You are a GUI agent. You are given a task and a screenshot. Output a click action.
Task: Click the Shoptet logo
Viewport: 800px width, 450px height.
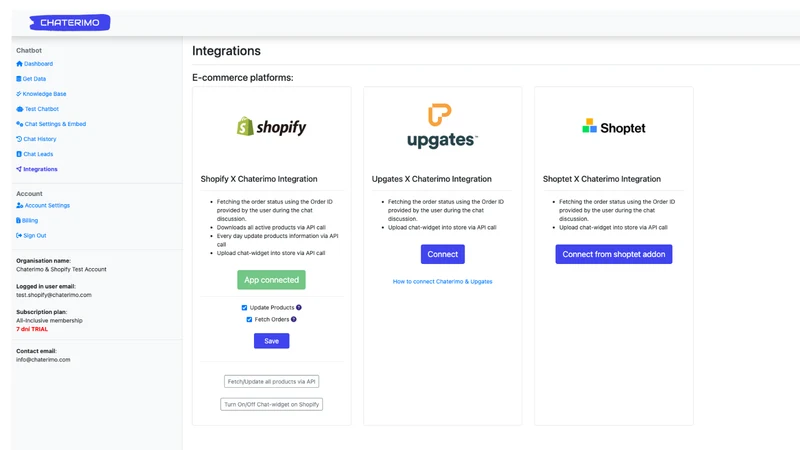(x=614, y=127)
